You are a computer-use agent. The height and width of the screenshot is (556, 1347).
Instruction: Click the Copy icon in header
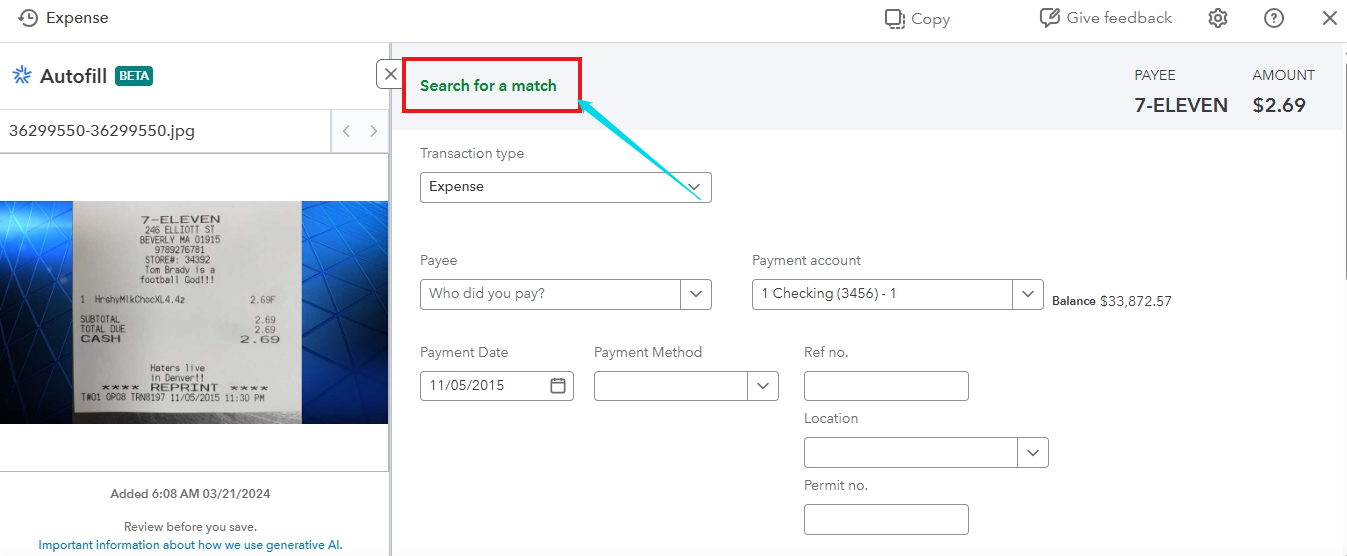pos(894,18)
